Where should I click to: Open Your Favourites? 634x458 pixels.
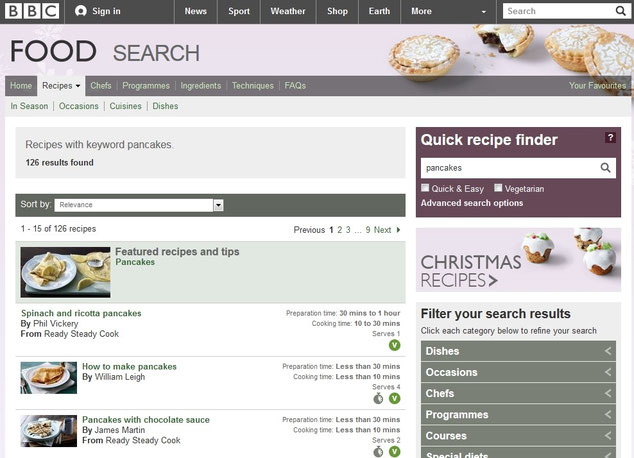(597, 86)
